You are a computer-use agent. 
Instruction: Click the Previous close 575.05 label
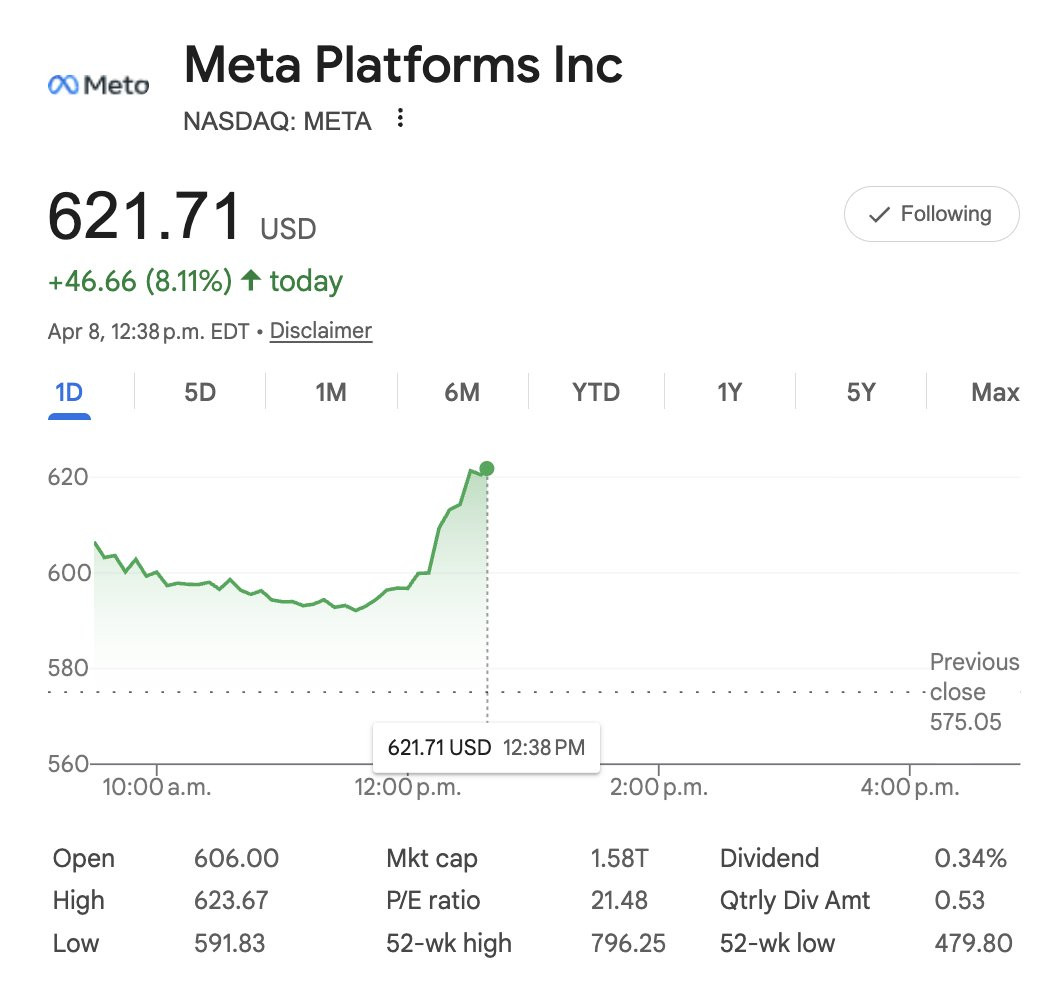pos(965,692)
